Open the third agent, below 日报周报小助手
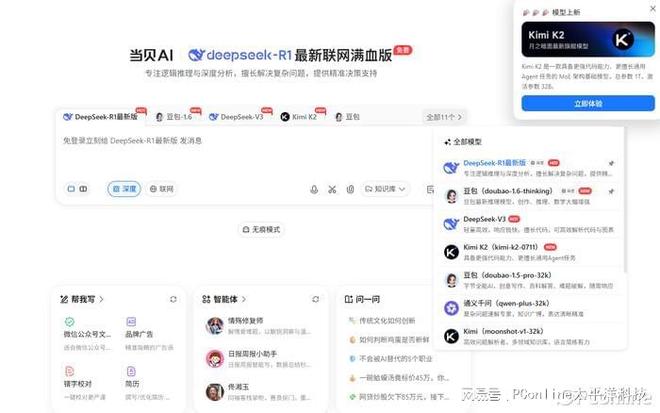This screenshot has width=660, height=413. pos(258,392)
